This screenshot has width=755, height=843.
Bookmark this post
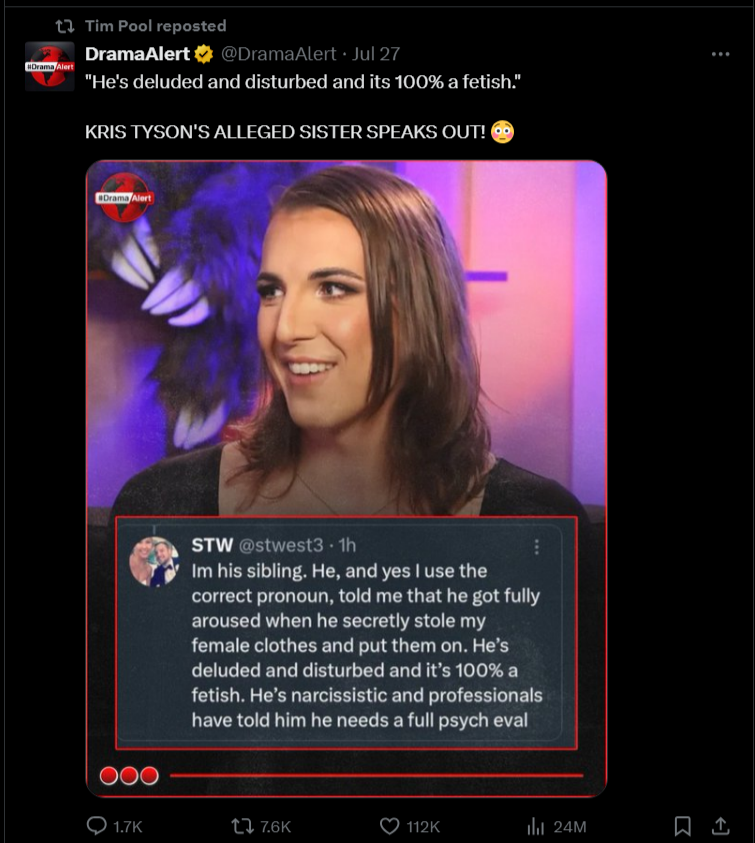tap(682, 826)
